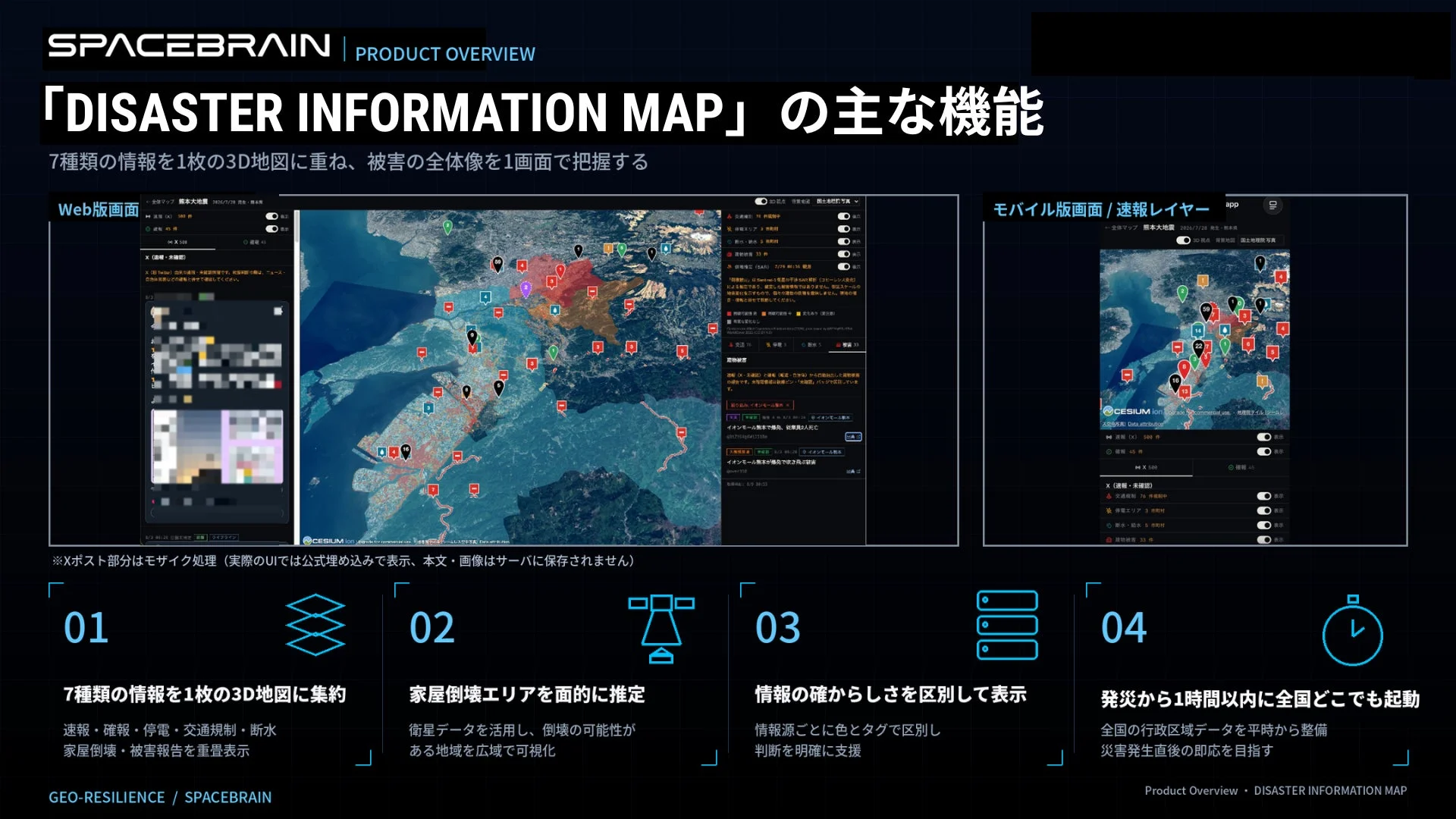Switch to 確報 45 tab in Web left panel

point(255,242)
